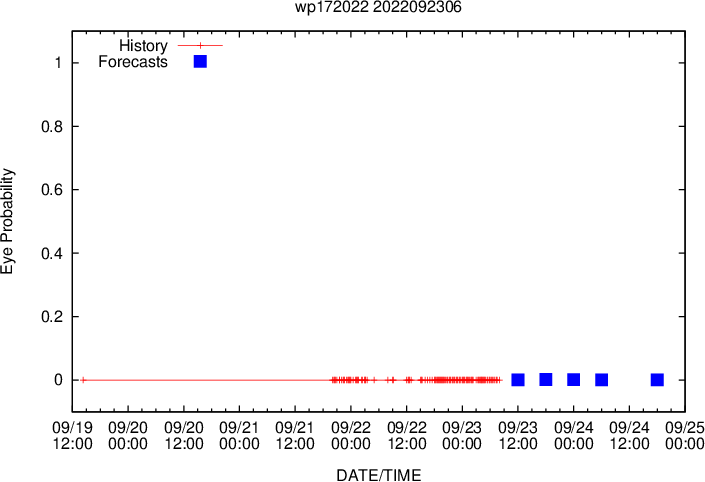
Task: Click the 09/22 12:00 x-axis label
Action: click(406, 435)
